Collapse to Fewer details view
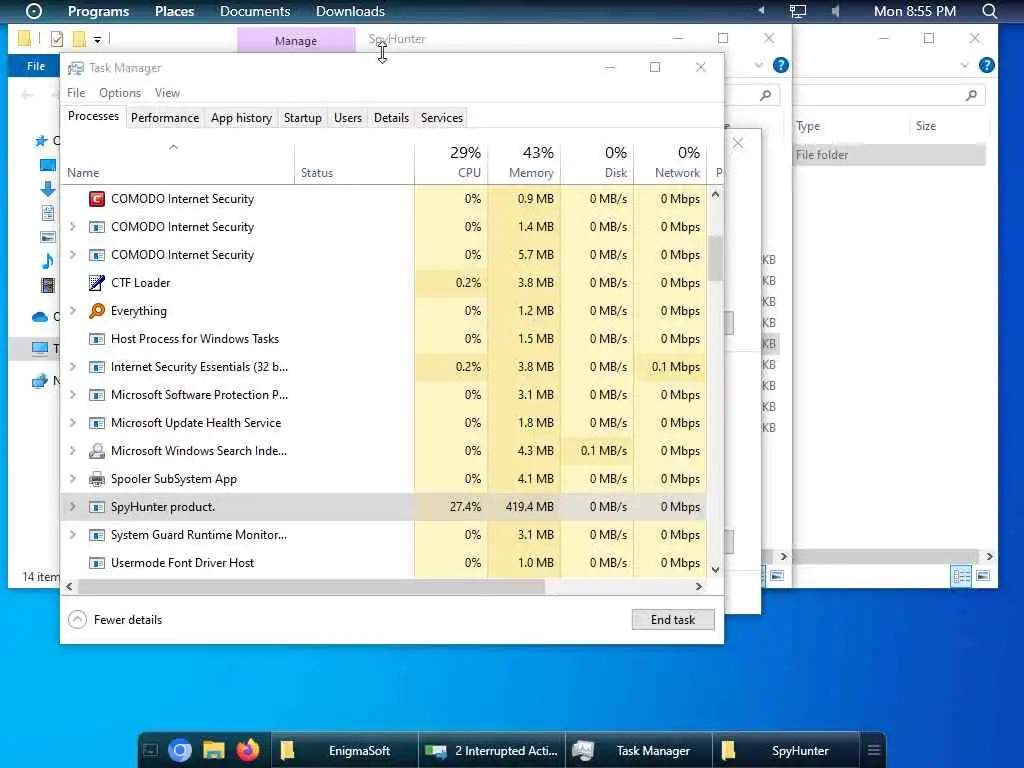This screenshot has height=768, width=1024. 115,620
